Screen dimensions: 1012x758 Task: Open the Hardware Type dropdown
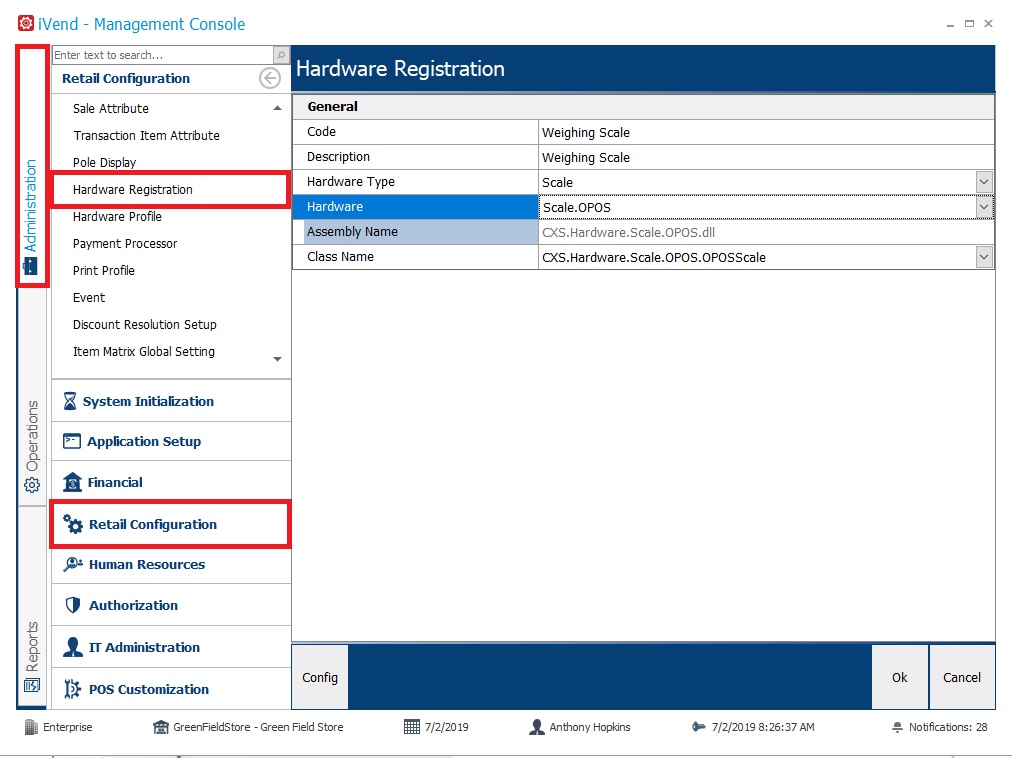[x=984, y=182]
